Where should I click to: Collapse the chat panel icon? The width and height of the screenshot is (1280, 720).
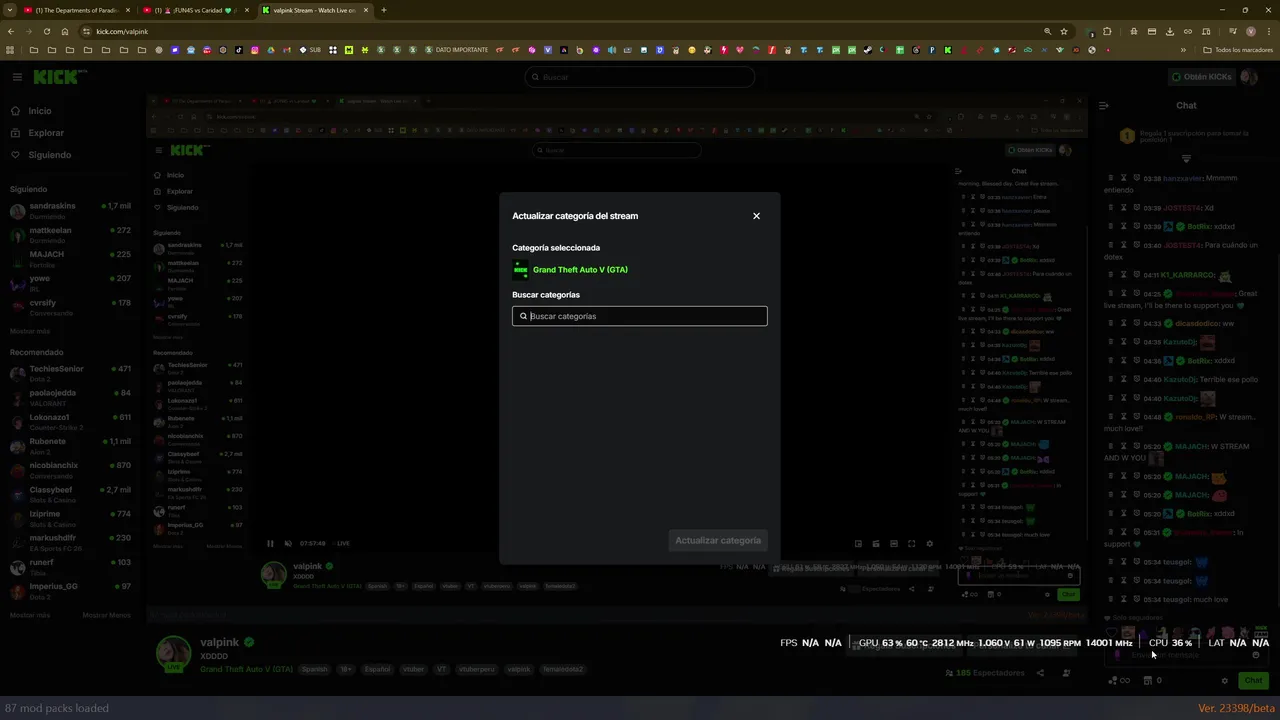[1104, 105]
